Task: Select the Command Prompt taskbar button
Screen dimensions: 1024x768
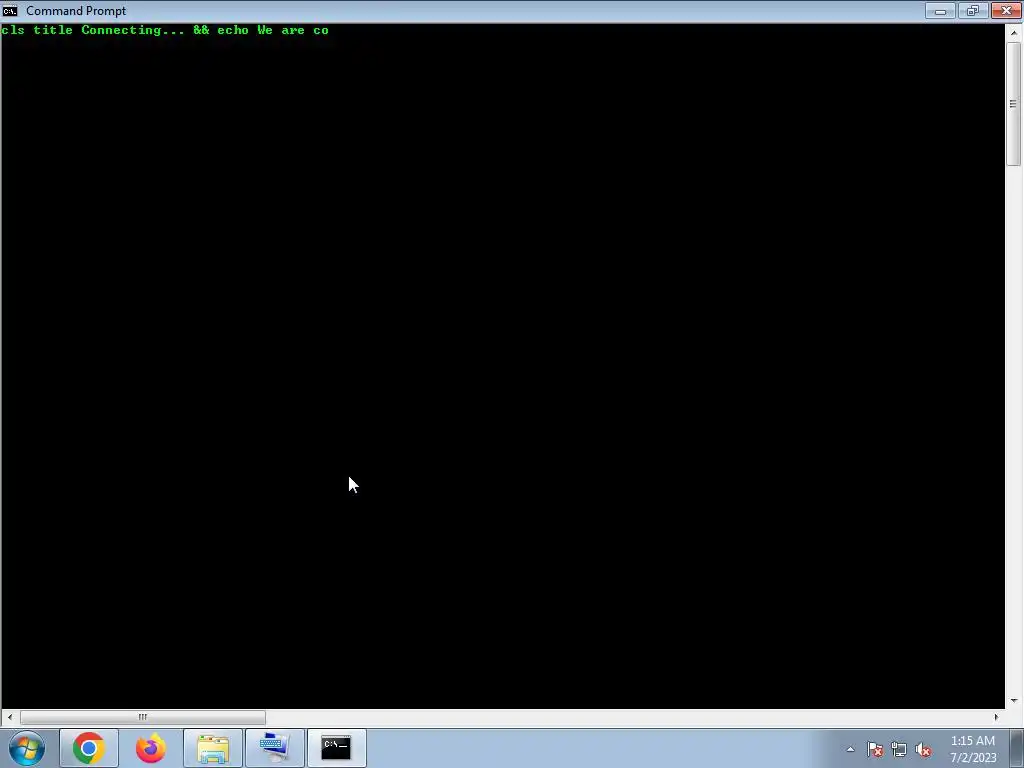Action: click(x=337, y=748)
